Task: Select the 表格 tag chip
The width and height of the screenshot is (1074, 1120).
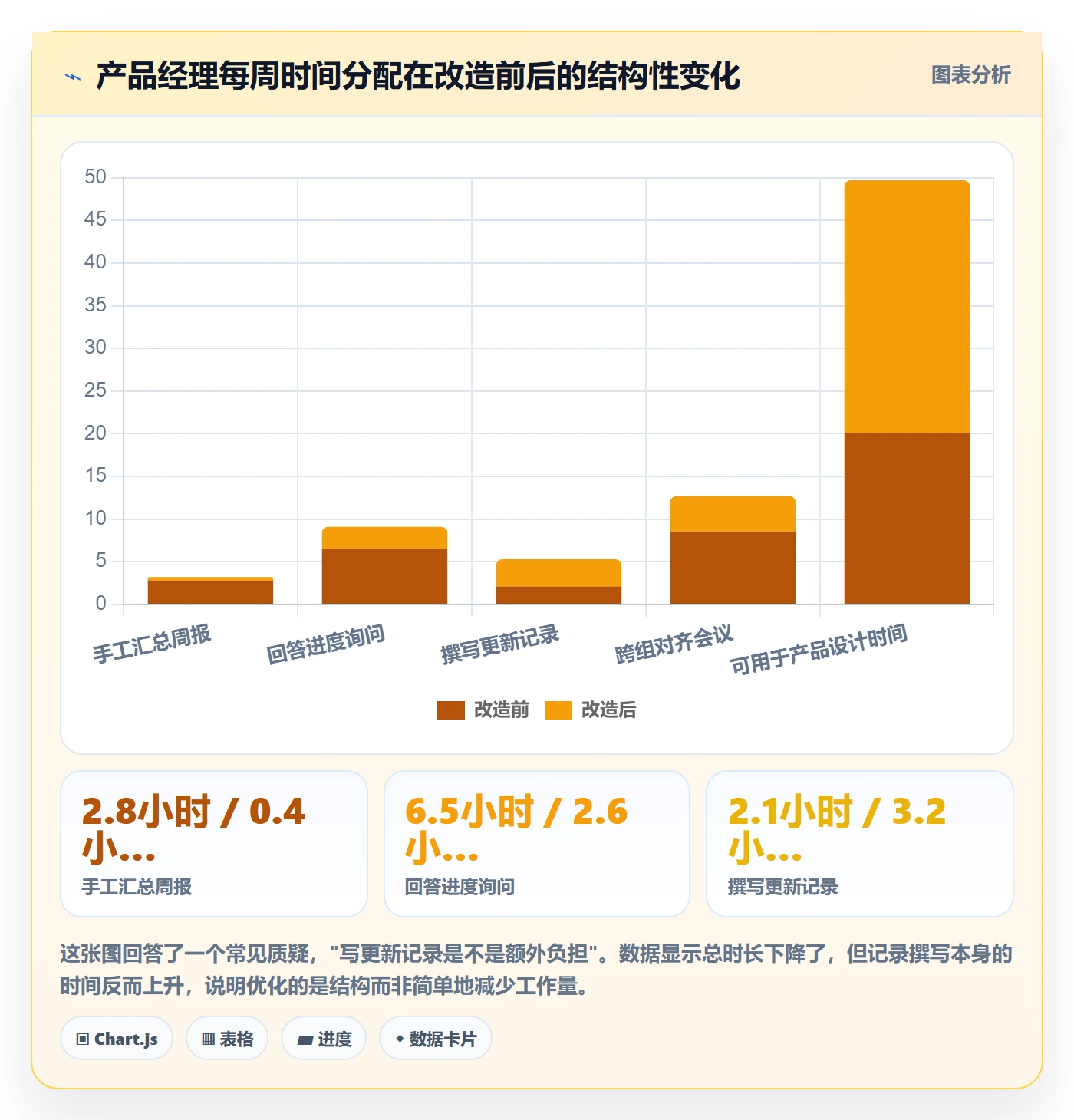Action: tap(227, 1039)
